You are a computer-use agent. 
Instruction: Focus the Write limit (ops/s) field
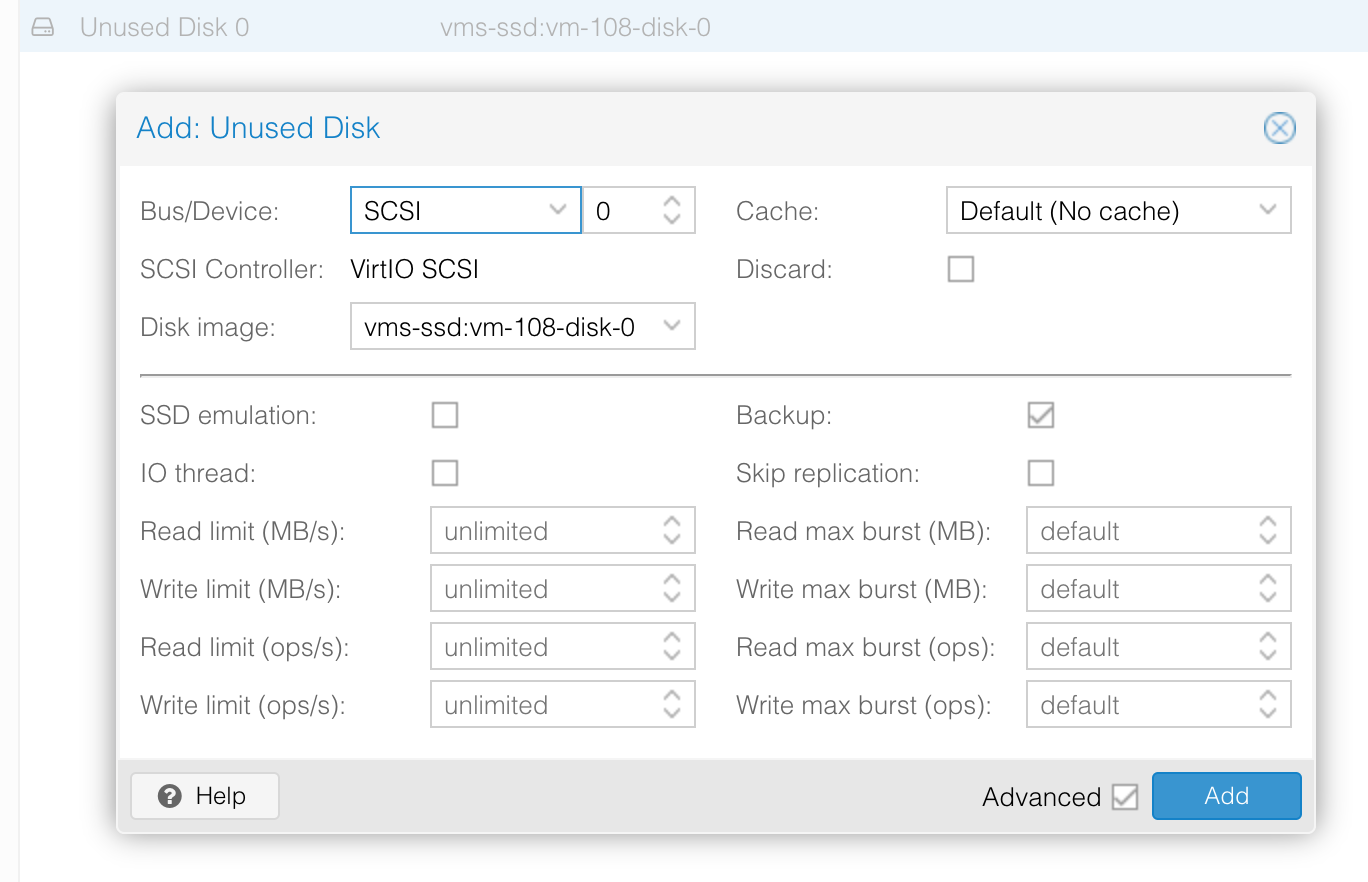tap(545, 705)
